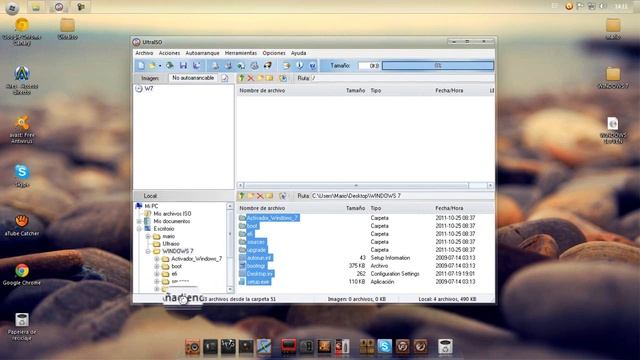640x360 pixels.
Task: Click Fecha/Hora column header in image pane
Action: pyautogui.click(x=449, y=90)
